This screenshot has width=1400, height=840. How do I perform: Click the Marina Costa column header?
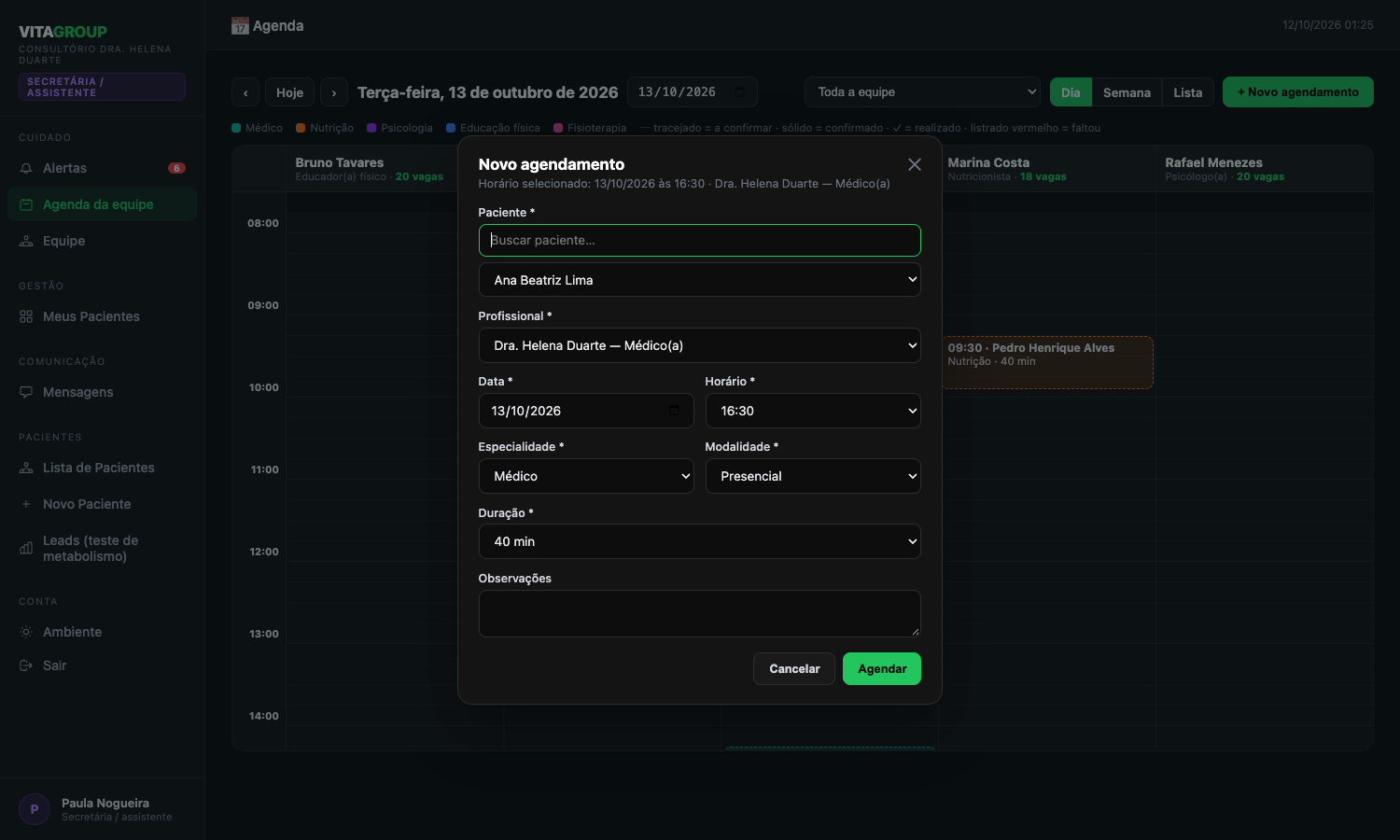(x=1046, y=169)
